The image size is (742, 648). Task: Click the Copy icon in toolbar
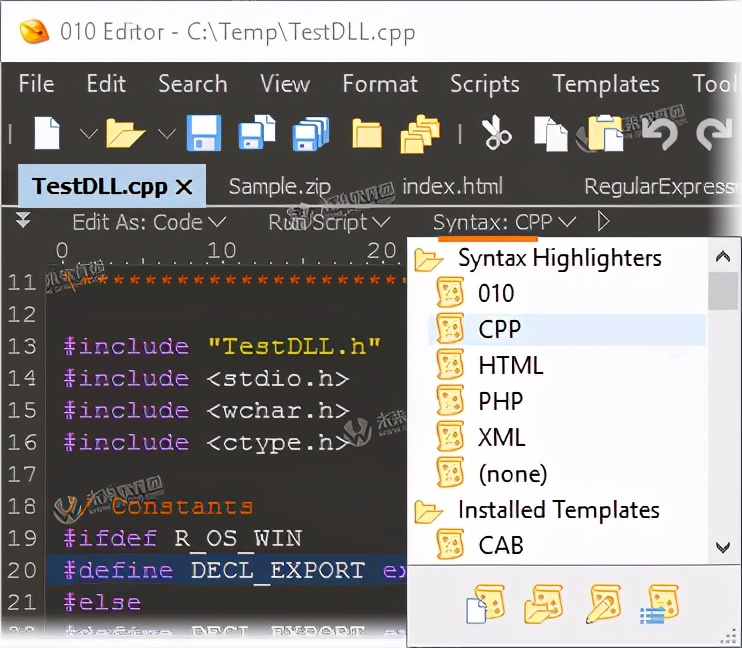pos(550,134)
